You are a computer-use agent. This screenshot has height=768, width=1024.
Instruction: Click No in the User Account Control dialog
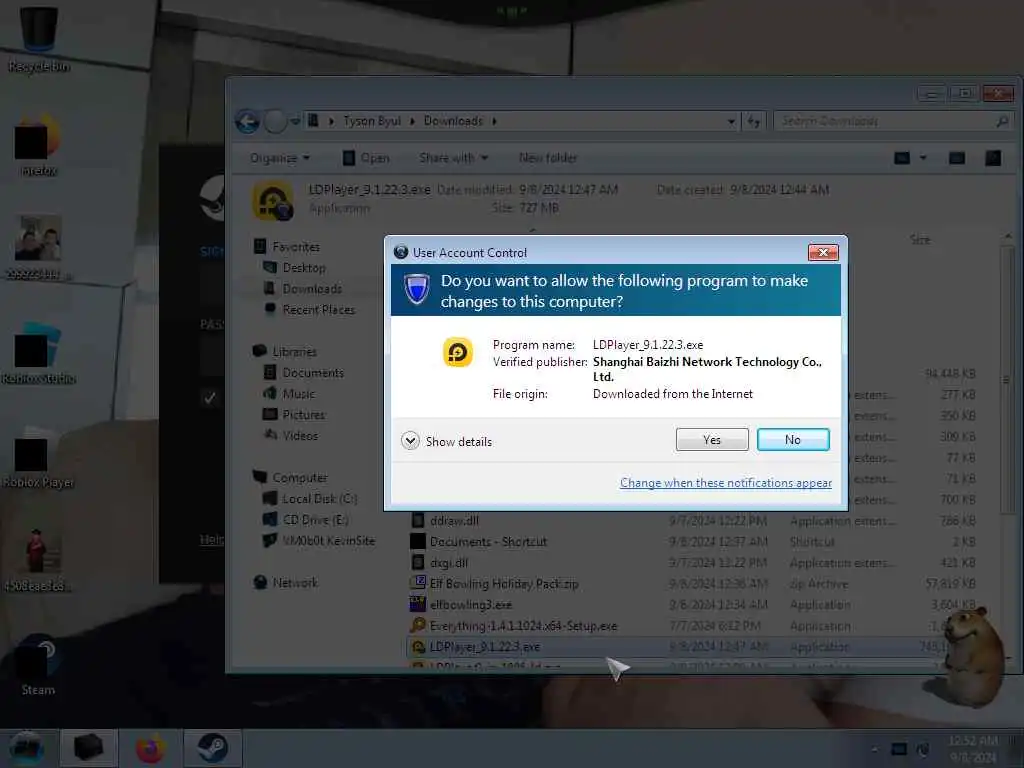click(x=793, y=440)
